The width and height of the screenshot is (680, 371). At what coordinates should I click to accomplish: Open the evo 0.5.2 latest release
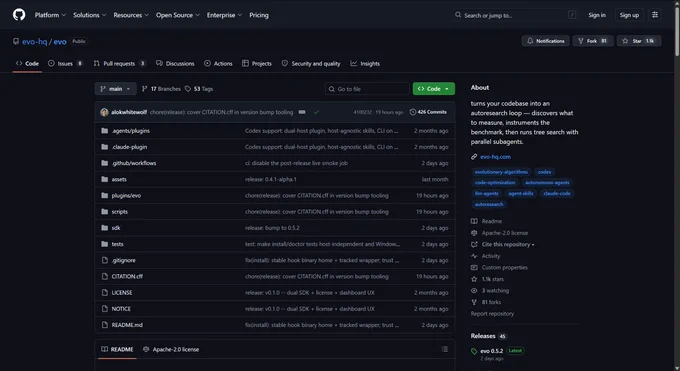(x=492, y=351)
